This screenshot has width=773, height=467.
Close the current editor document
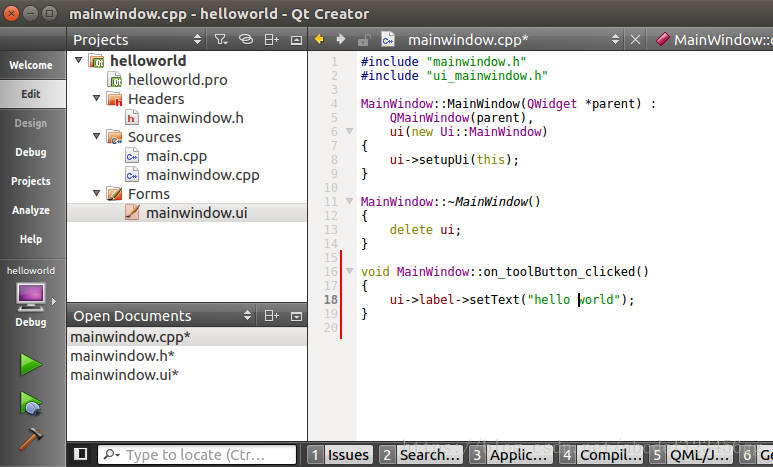click(x=635, y=39)
